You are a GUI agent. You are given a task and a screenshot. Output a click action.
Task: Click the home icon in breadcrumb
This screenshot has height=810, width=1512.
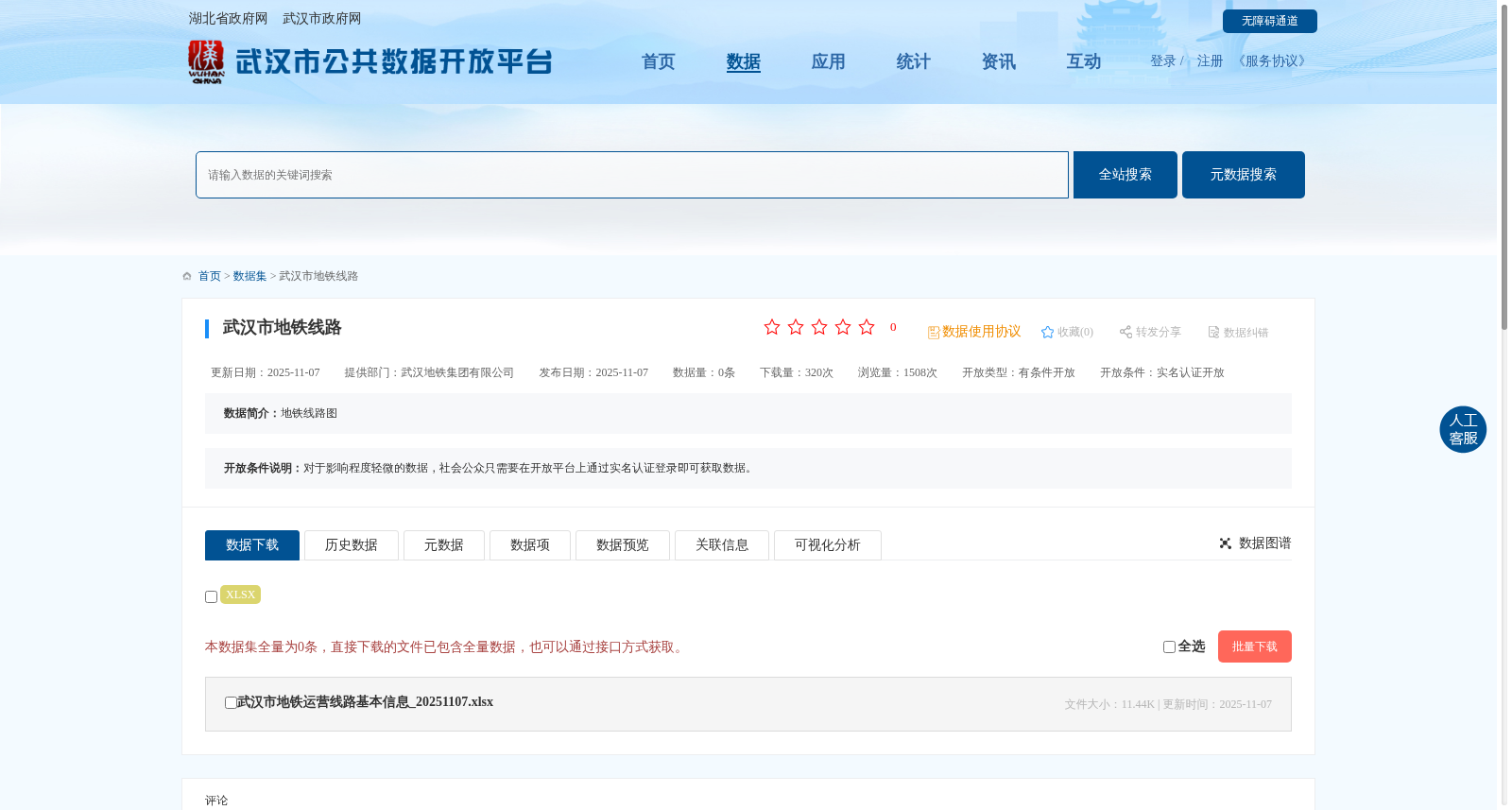click(x=187, y=276)
